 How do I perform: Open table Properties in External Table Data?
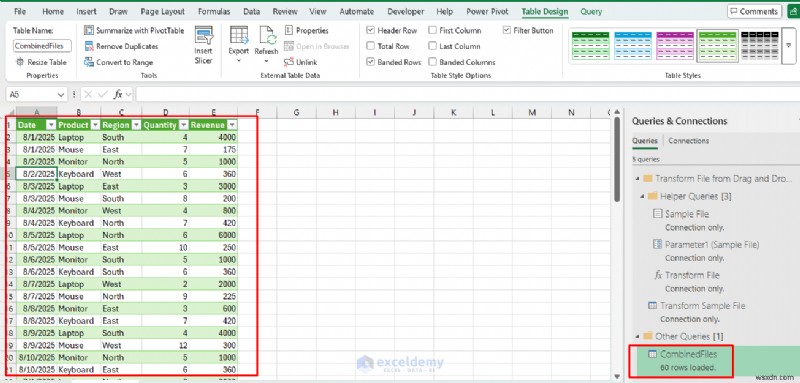coord(307,31)
